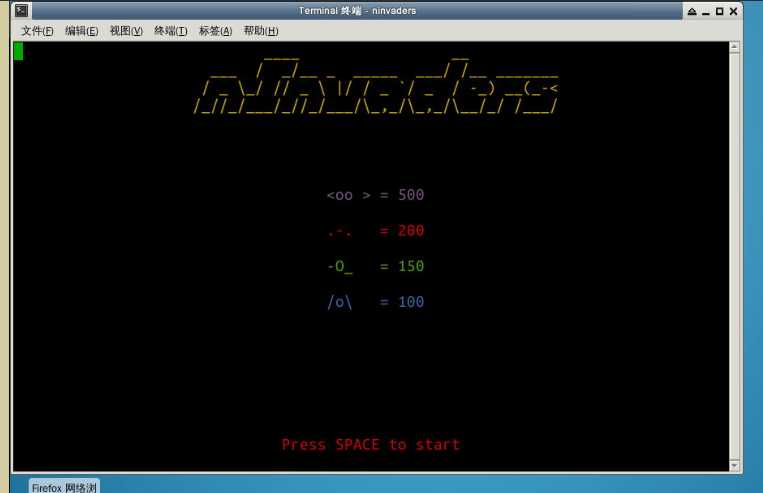Viewport: 763px width, 493px height.
Task: Click the scrollbar down arrow
Action: (x=735, y=465)
